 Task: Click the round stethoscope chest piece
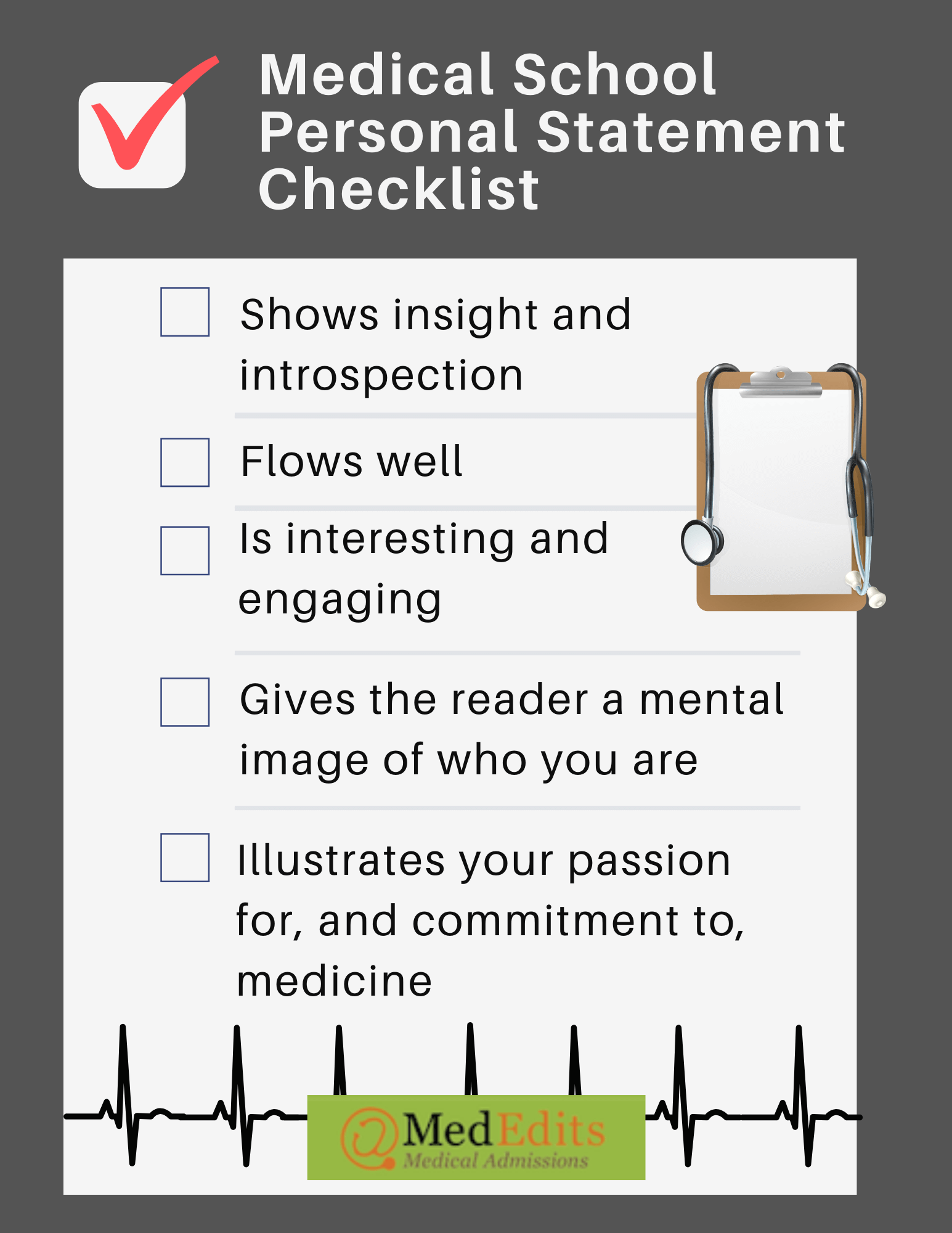point(702,542)
